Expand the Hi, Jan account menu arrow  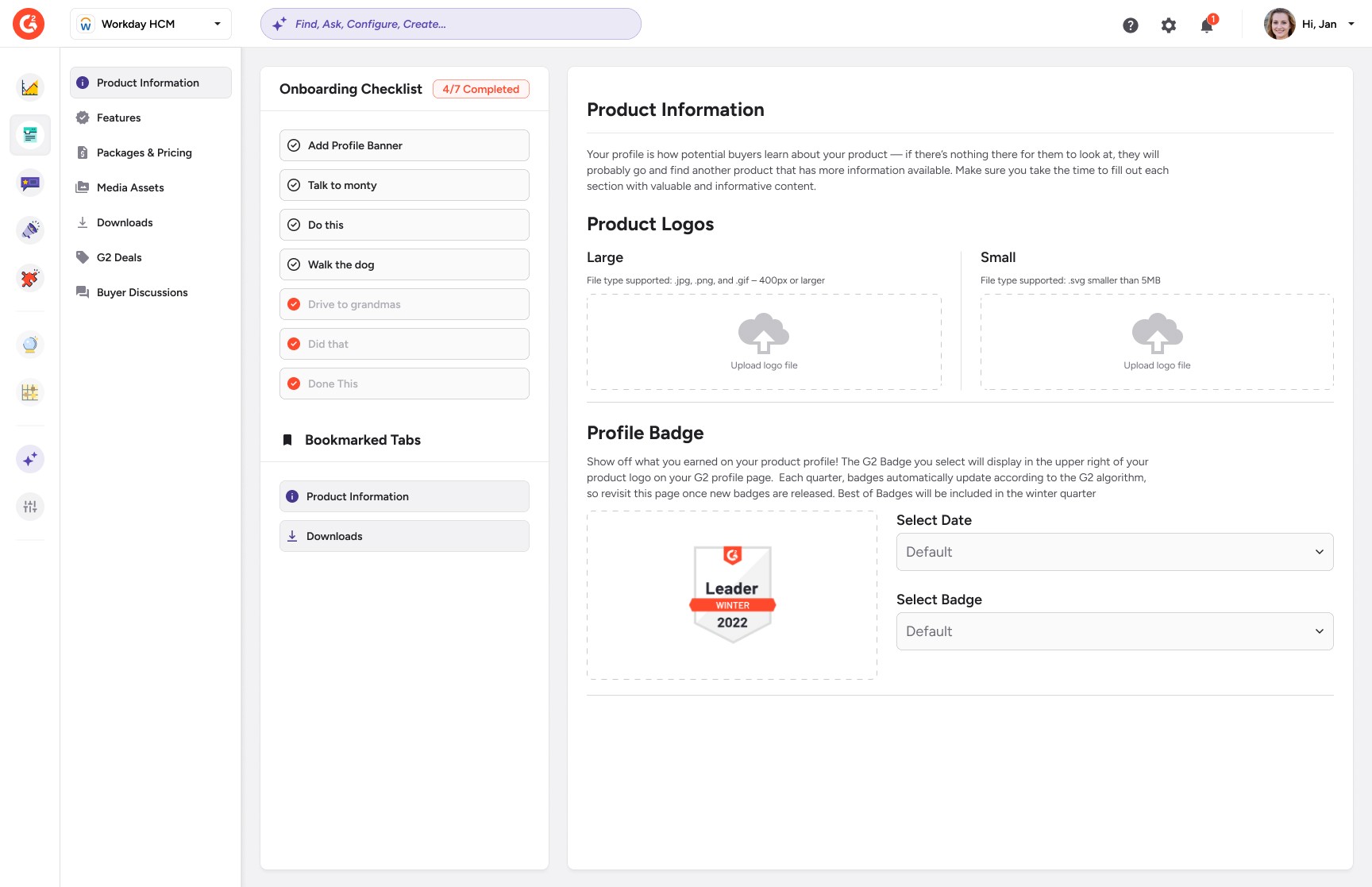pyautogui.click(x=1351, y=24)
